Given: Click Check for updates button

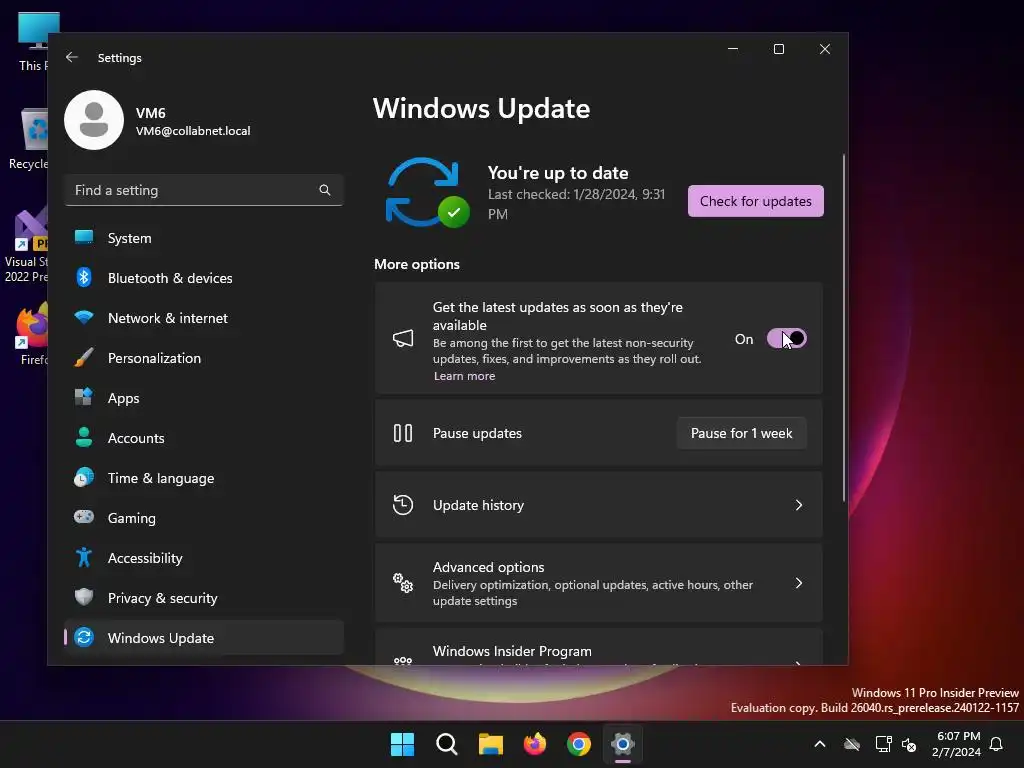Looking at the screenshot, I should tap(756, 200).
